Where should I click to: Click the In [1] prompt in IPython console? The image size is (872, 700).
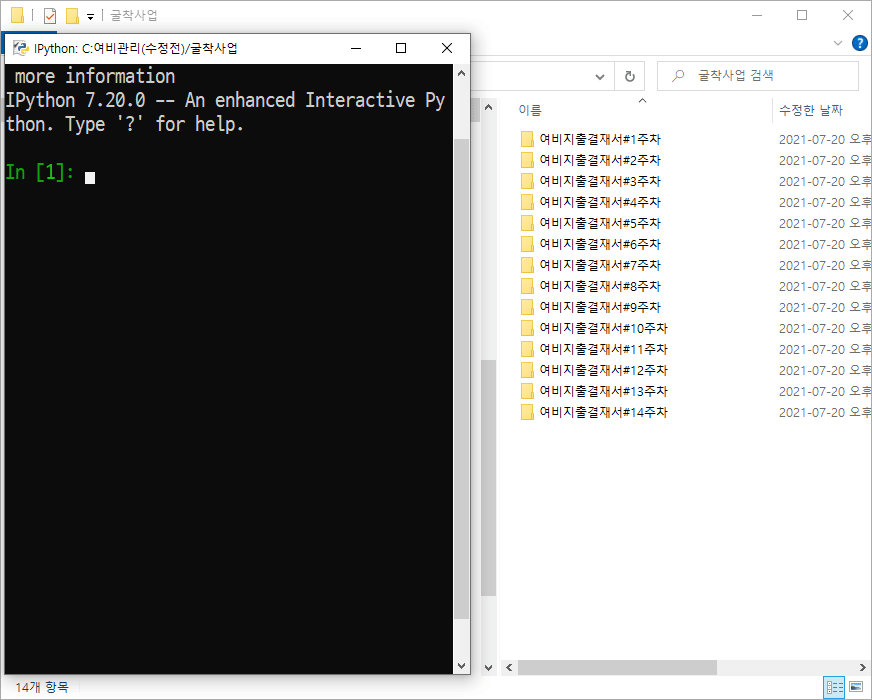coord(39,172)
